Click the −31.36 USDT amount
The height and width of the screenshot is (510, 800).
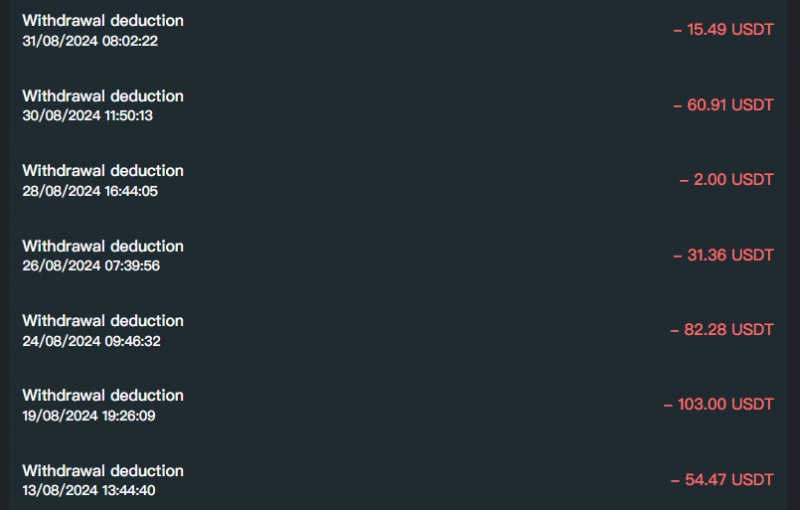(x=723, y=255)
